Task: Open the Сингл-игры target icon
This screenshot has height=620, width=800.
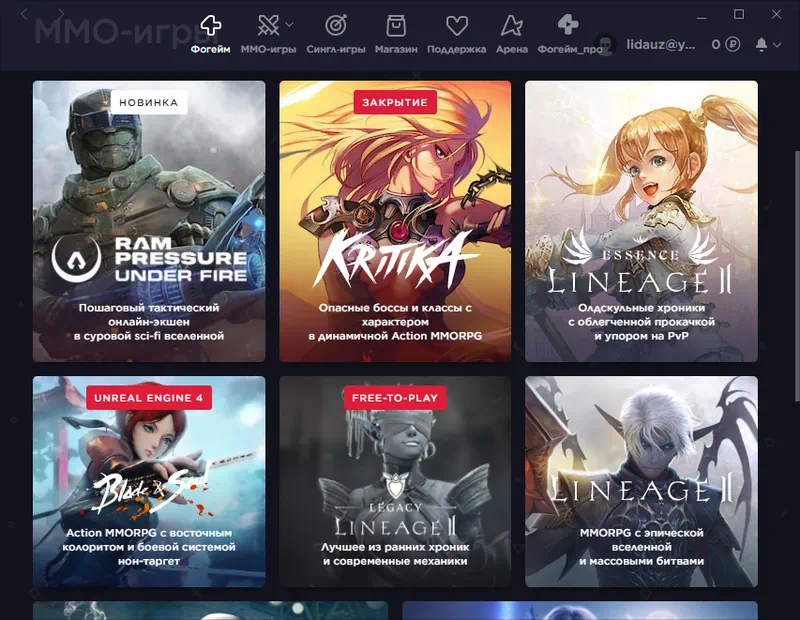Action: [336, 25]
